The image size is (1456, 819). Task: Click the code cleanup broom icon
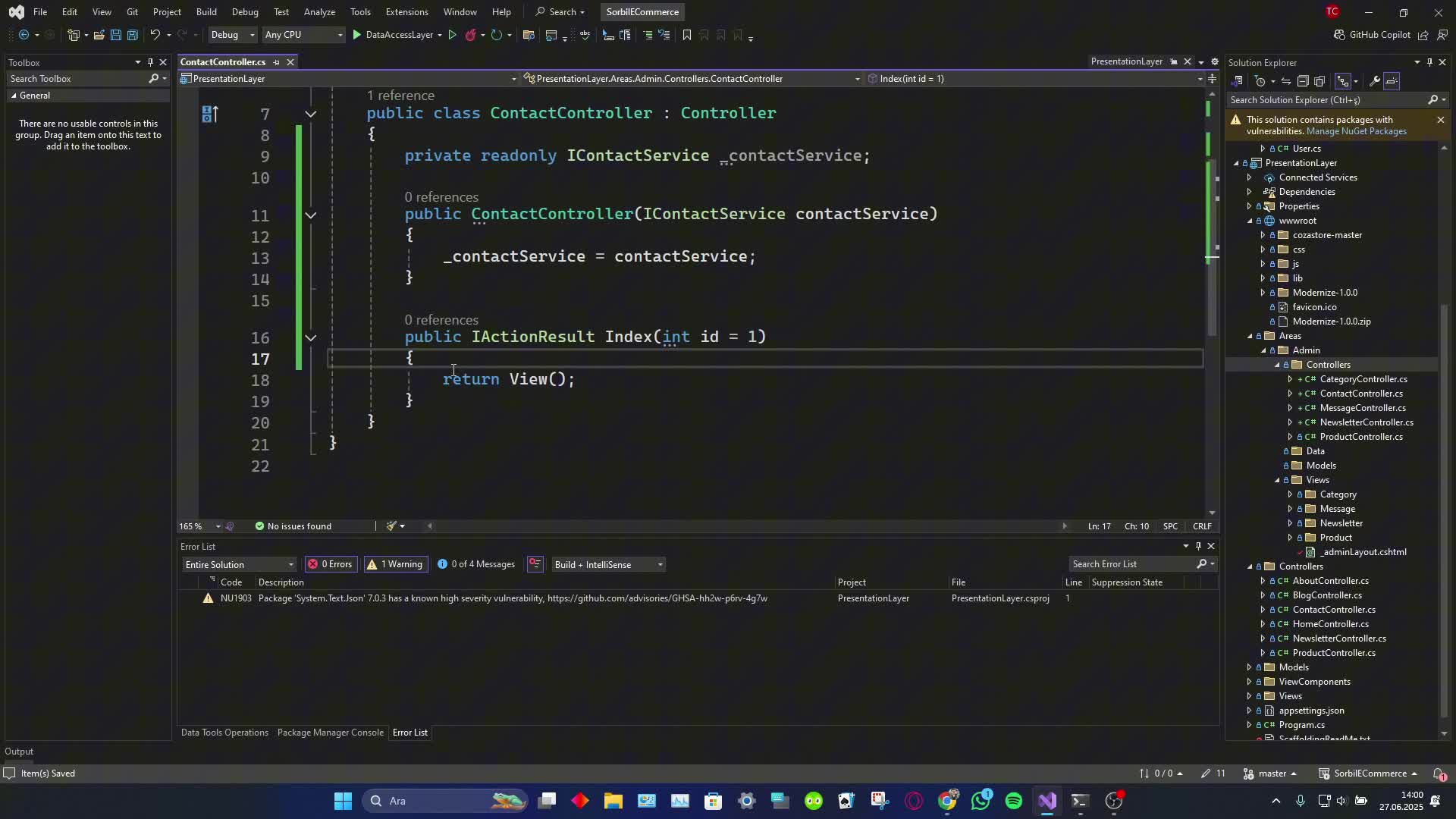tap(392, 526)
